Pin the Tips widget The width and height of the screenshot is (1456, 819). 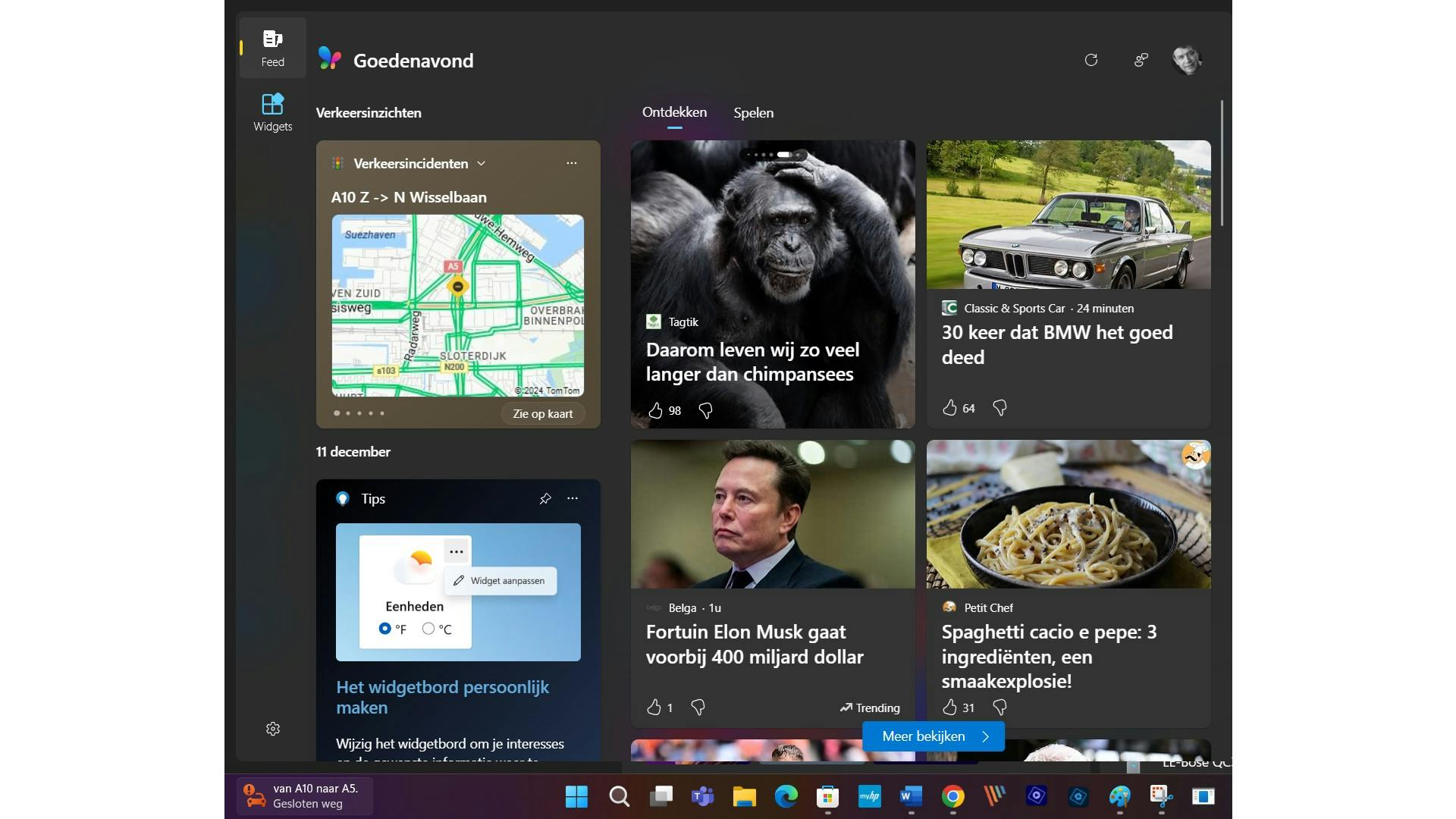tap(545, 498)
